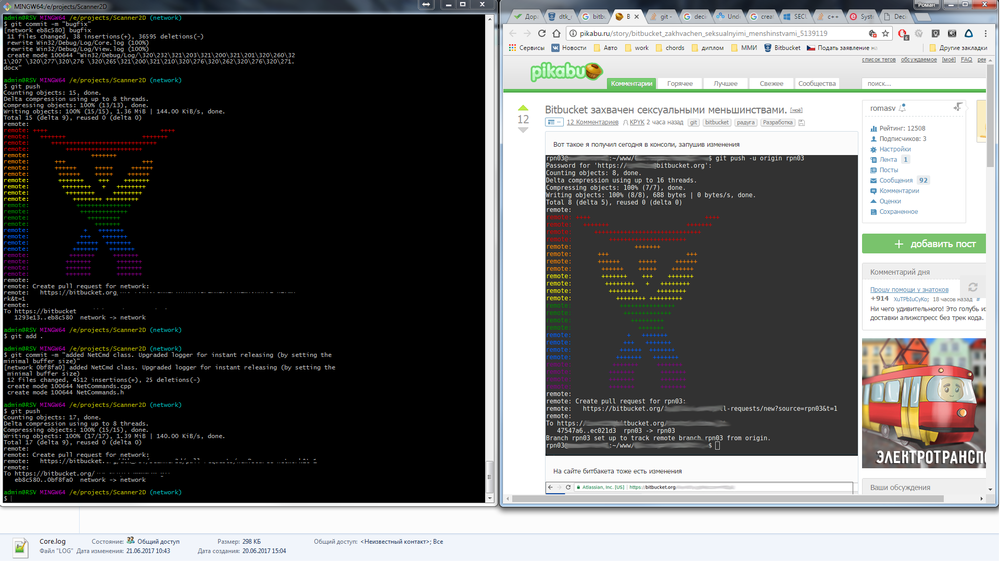Click the Электротранспорт tram banner
The image size is (1000, 564).
[x=923, y=403]
